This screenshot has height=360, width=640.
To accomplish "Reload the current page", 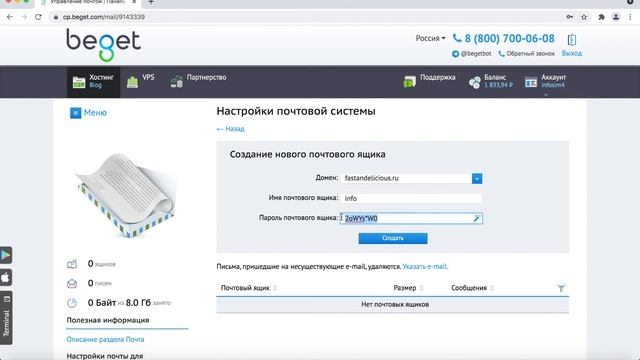I will [x=38, y=17].
